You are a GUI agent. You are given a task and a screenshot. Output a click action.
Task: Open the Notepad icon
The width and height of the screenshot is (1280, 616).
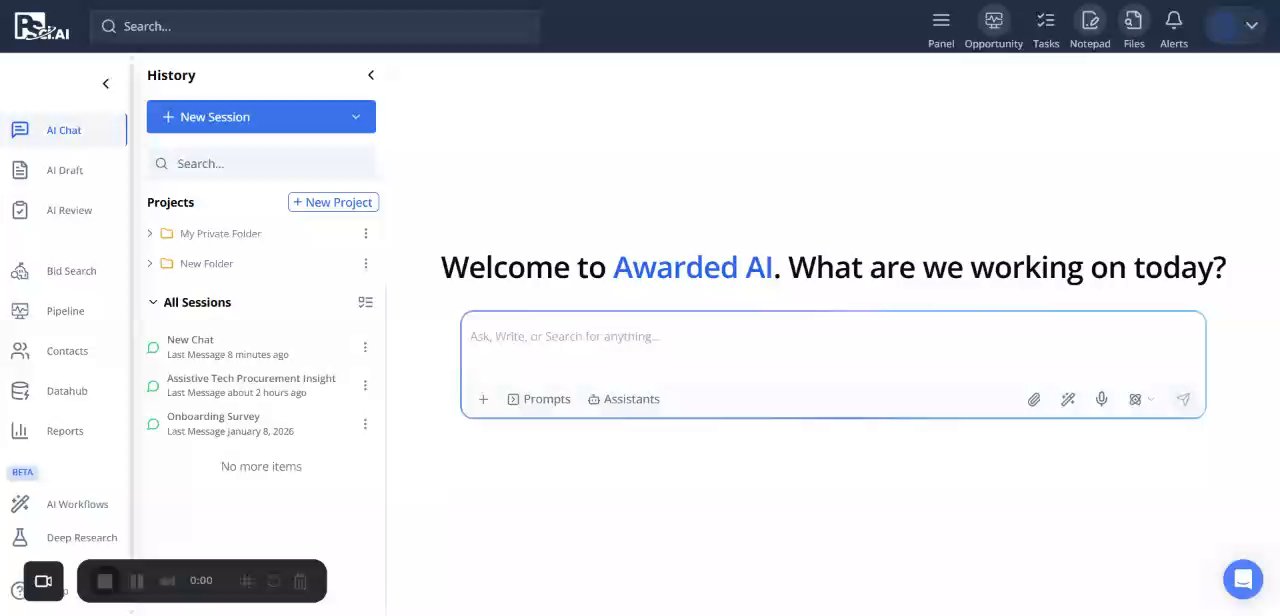1090,20
